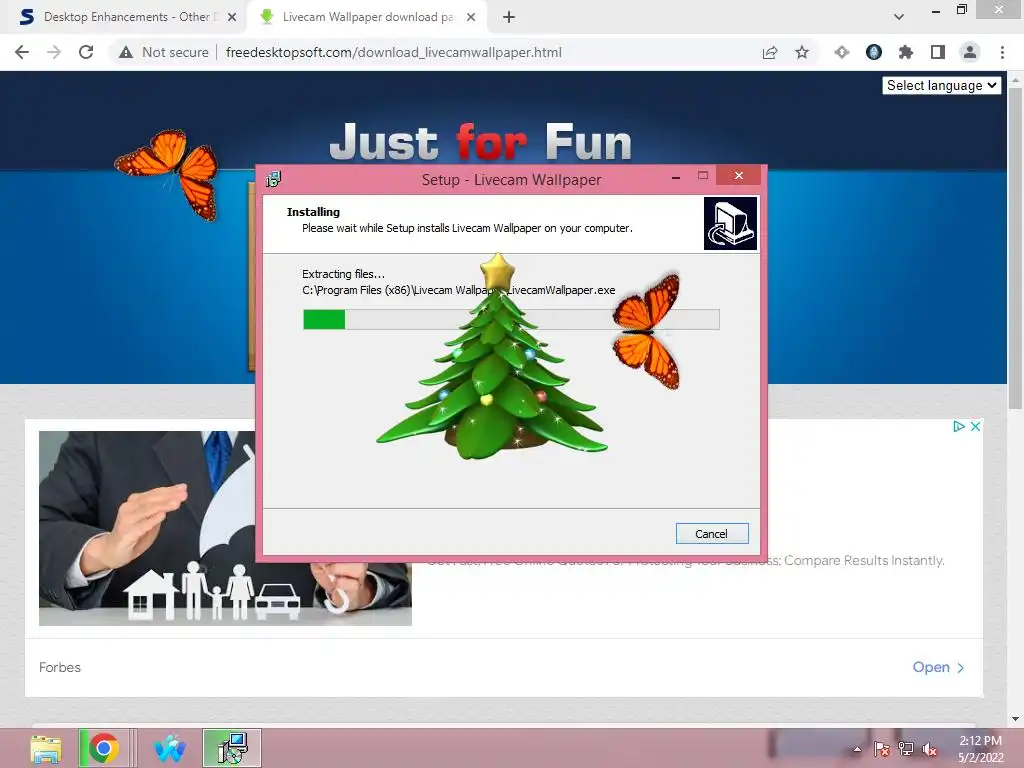Click the Just for Fun banner heading
Viewport: 1024px width, 768px height.
[x=480, y=142]
